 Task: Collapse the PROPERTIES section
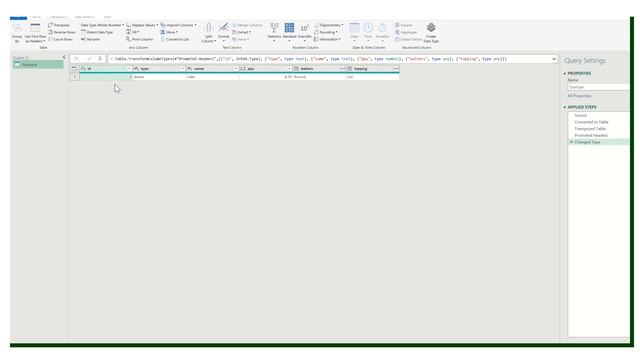coord(565,73)
